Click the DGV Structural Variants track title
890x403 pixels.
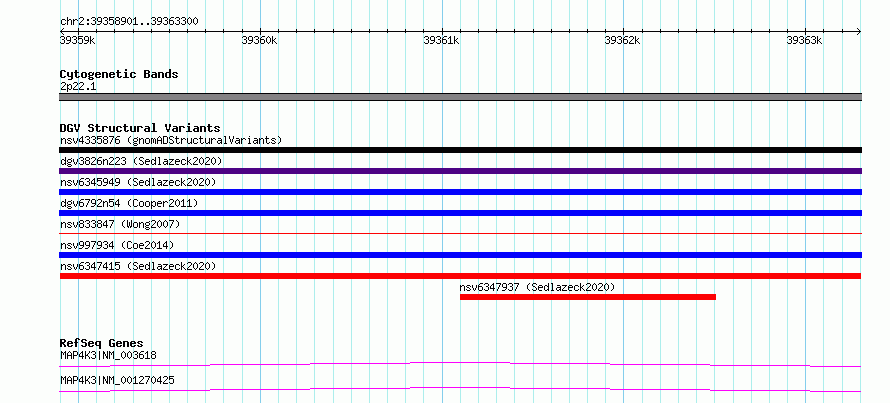tap(140, 128)
